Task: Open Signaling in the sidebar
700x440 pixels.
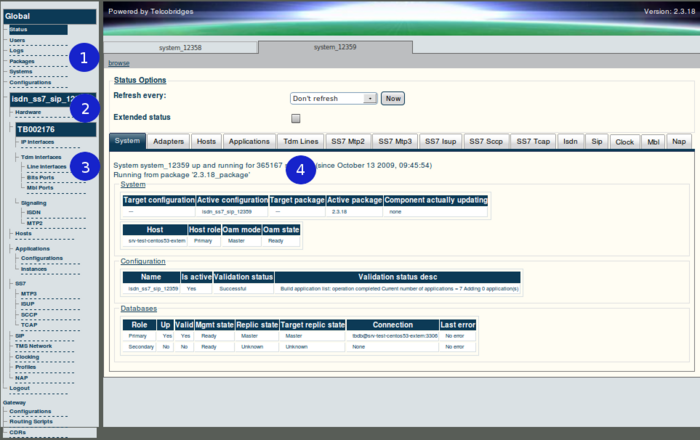Action: coord(33,203)
